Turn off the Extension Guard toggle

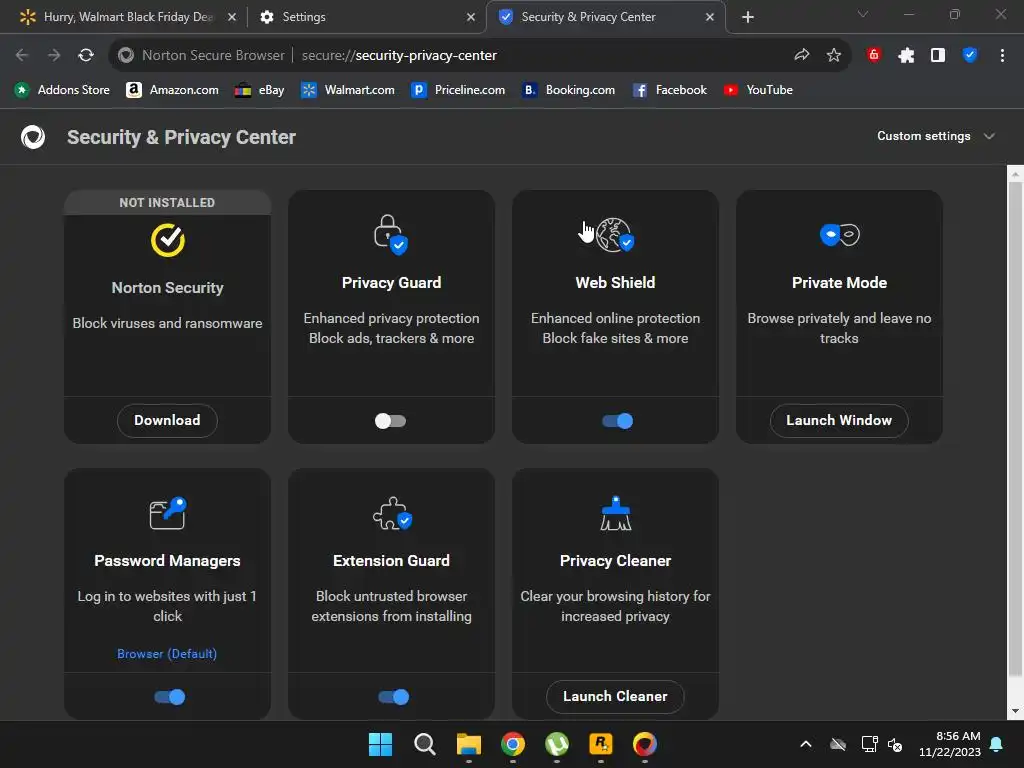tap(394, 697)
